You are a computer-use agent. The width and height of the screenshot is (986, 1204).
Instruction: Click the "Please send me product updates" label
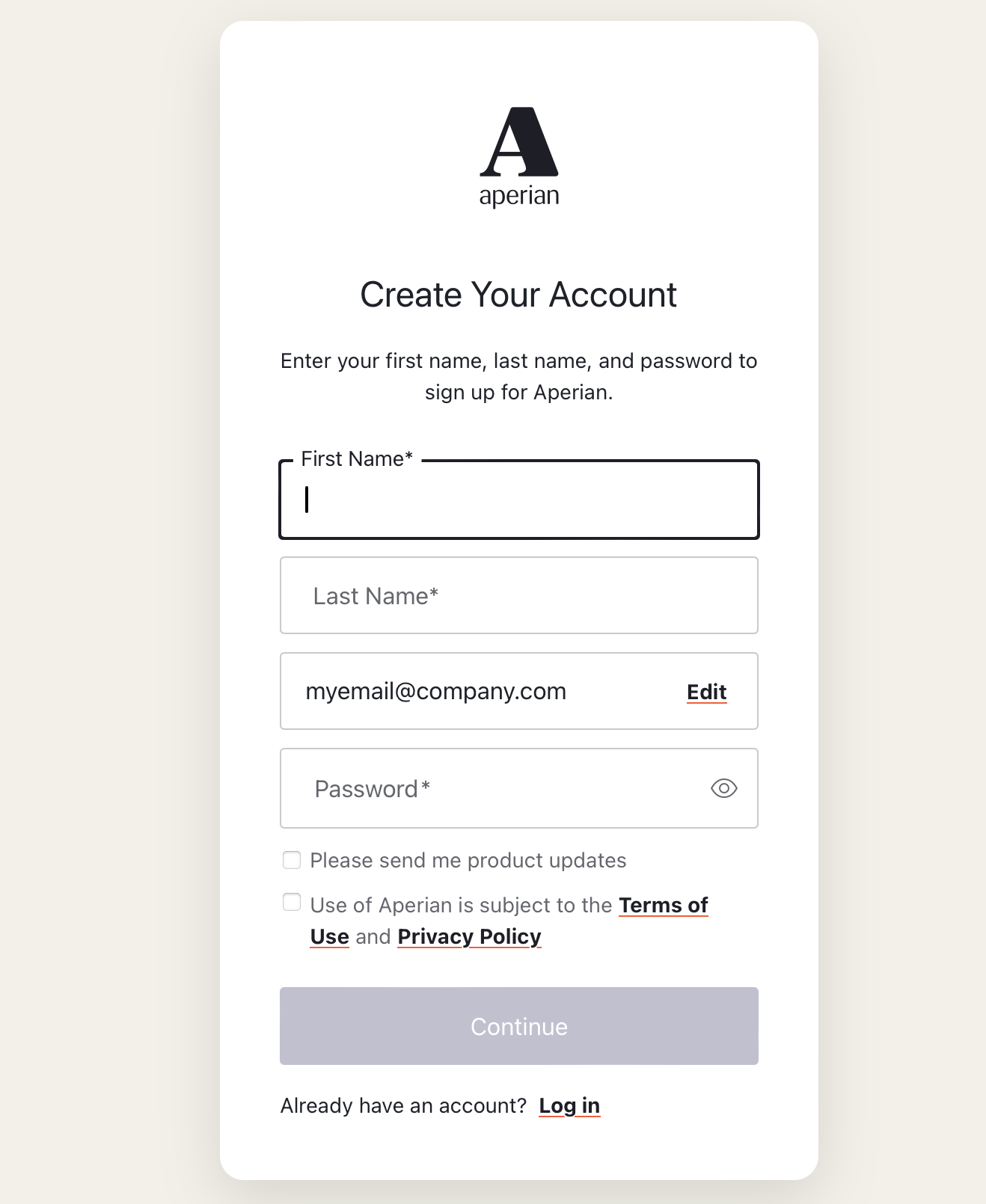(x=468, y=860)
